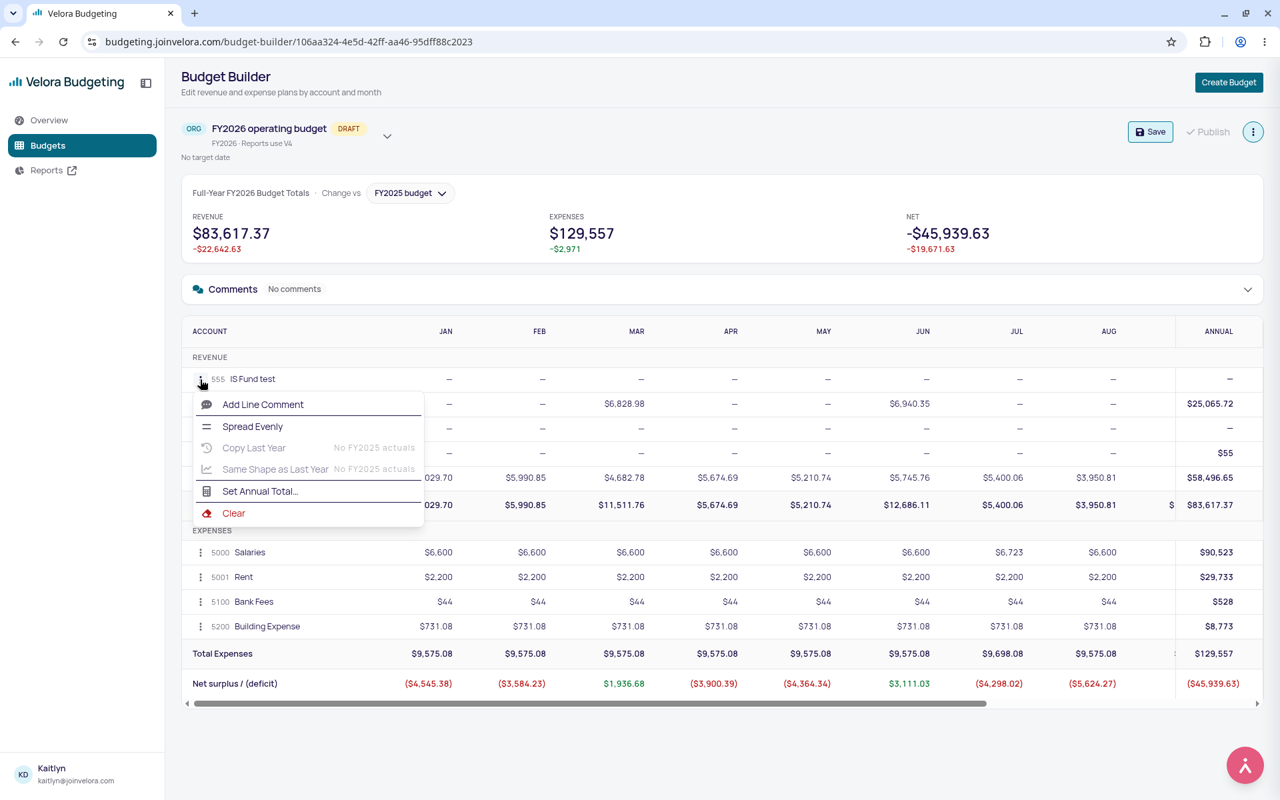1280x800 pixels.
Task: Save the budget
Action: click(x=1150, y=132)
